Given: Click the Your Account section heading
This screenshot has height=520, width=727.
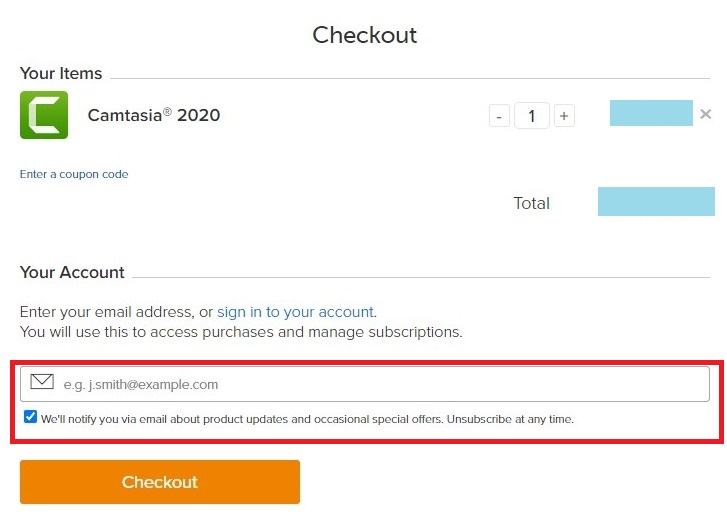Looking at the screenshot, I should click(72, 272).
